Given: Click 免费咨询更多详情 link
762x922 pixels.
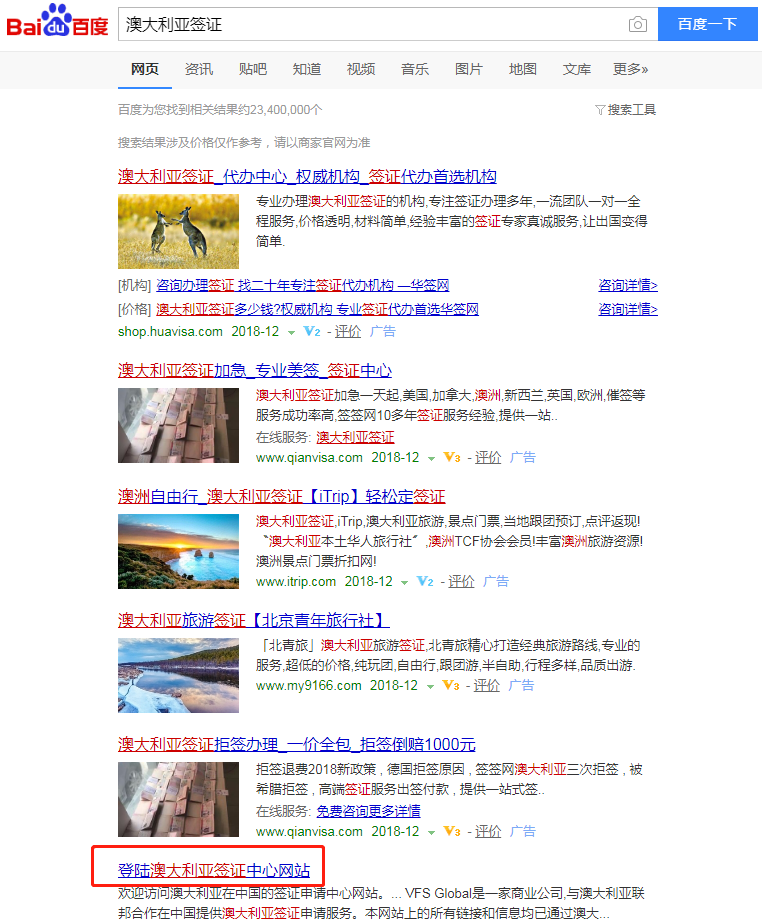Looking at the screenshot, I should (369, 811).
